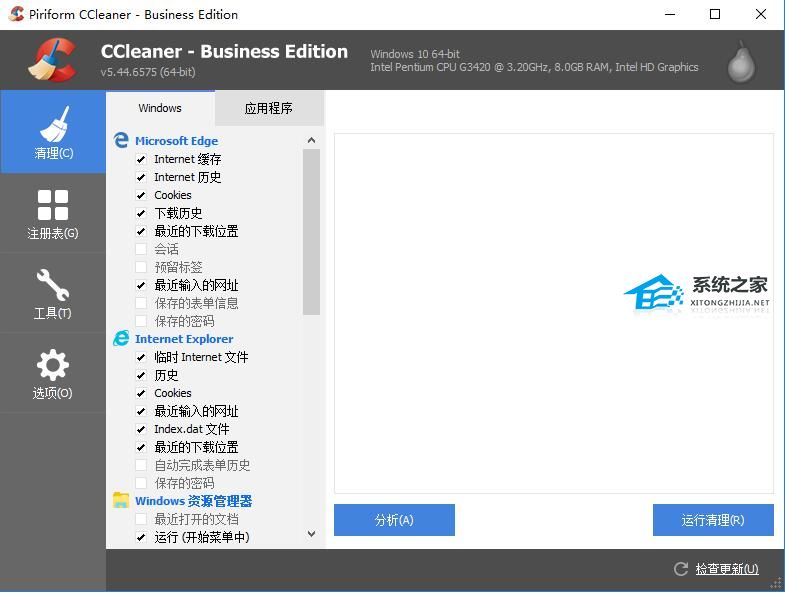Click the CCleaner logo in the header

(52, 60)
